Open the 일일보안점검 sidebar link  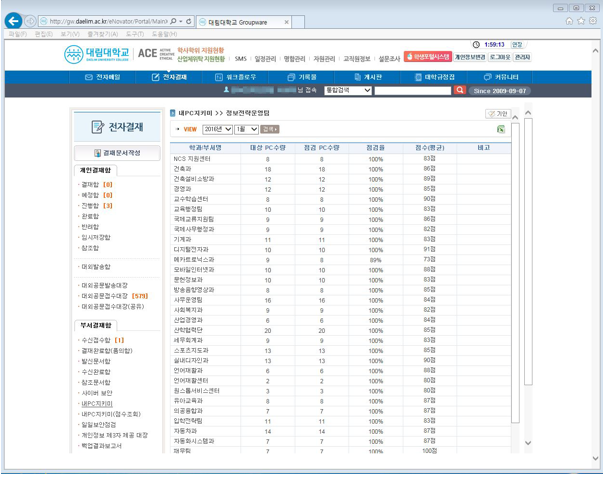coord(98,425)
